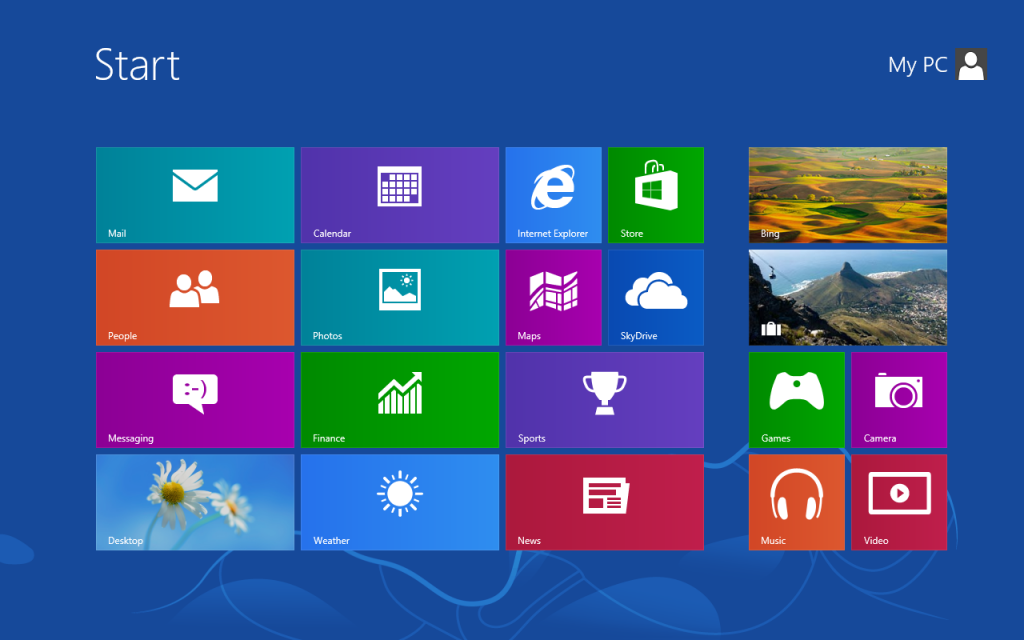
Task: View the Finance tile
Action: click(x=399, y=399)
